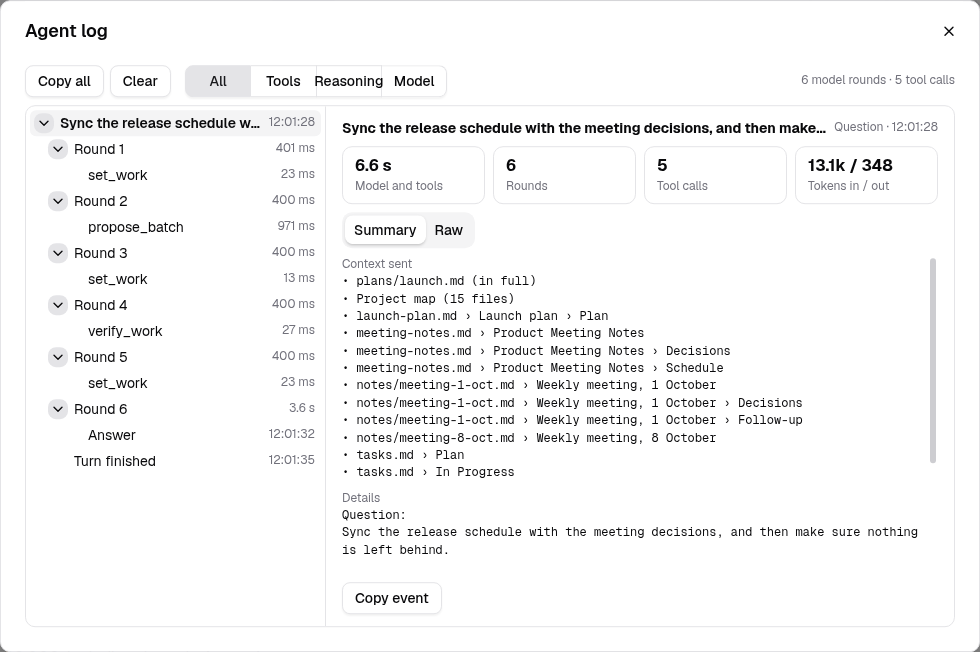Image resolution: width=980 pixels, height=652 pixels.
Task: Click the Details heading
Action: pos(361,498)
